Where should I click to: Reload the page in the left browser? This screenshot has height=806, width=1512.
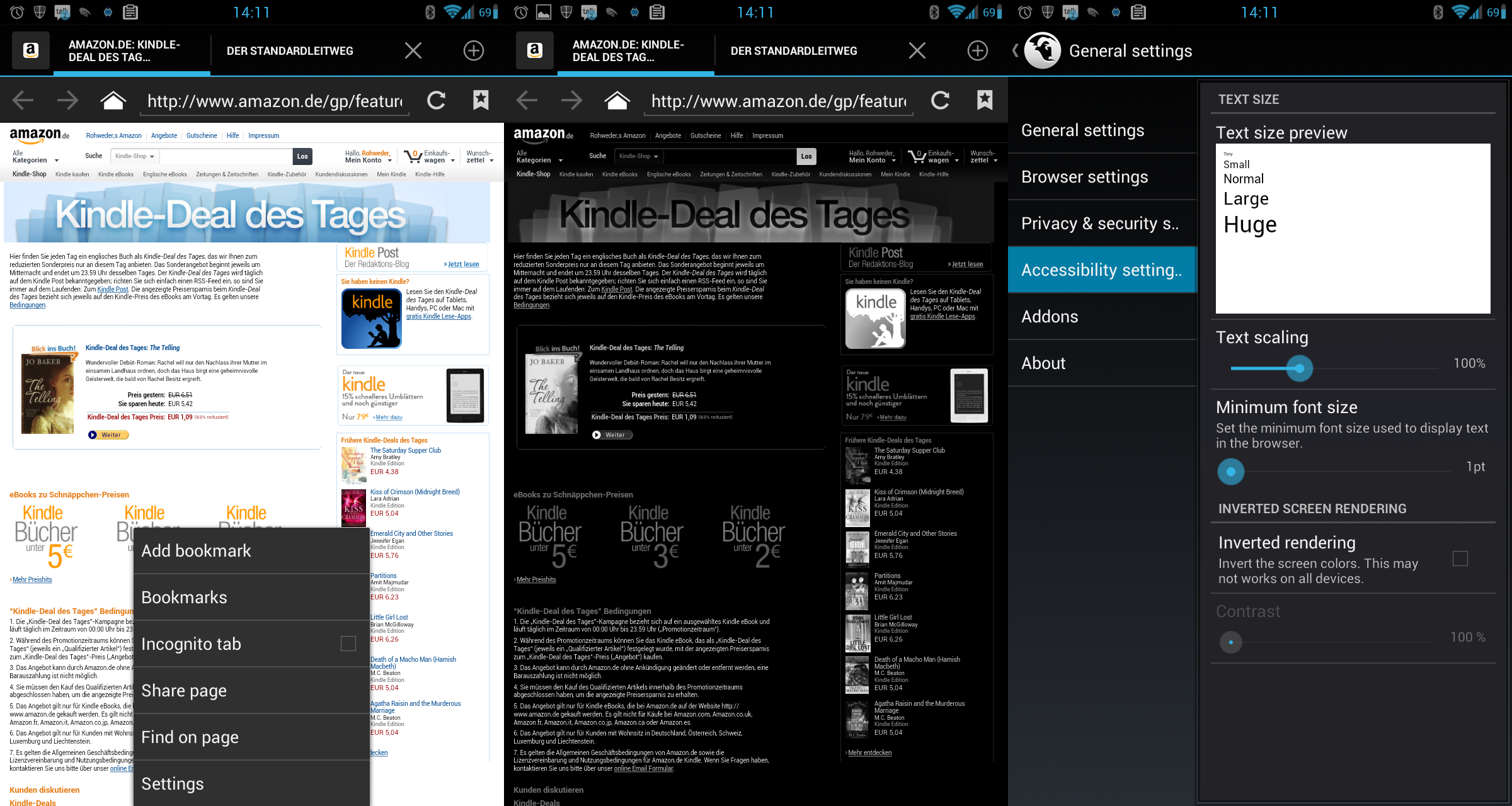436,100
